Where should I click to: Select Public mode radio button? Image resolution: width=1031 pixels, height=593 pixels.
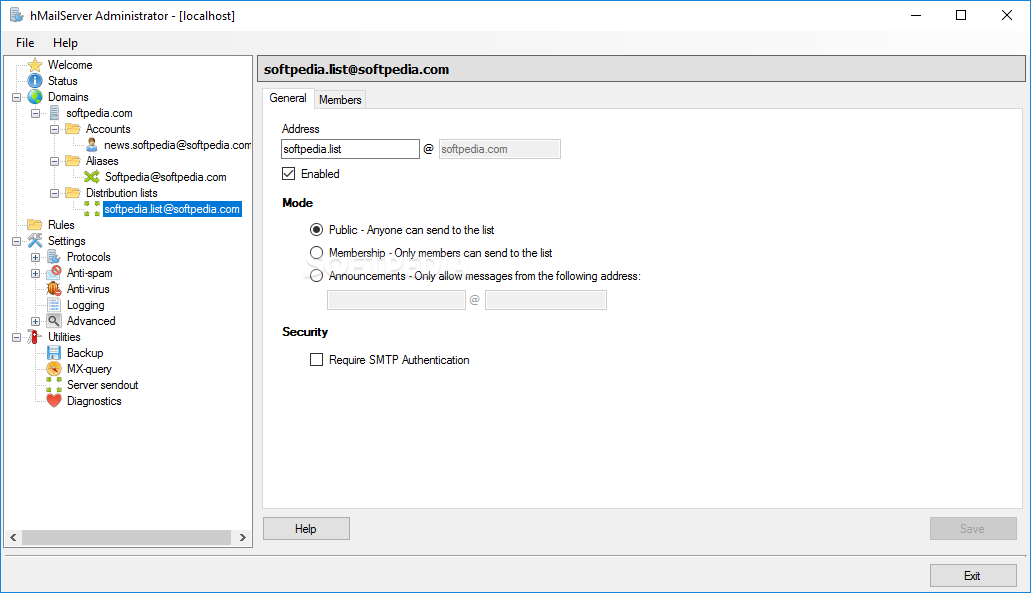pos(316,230)
